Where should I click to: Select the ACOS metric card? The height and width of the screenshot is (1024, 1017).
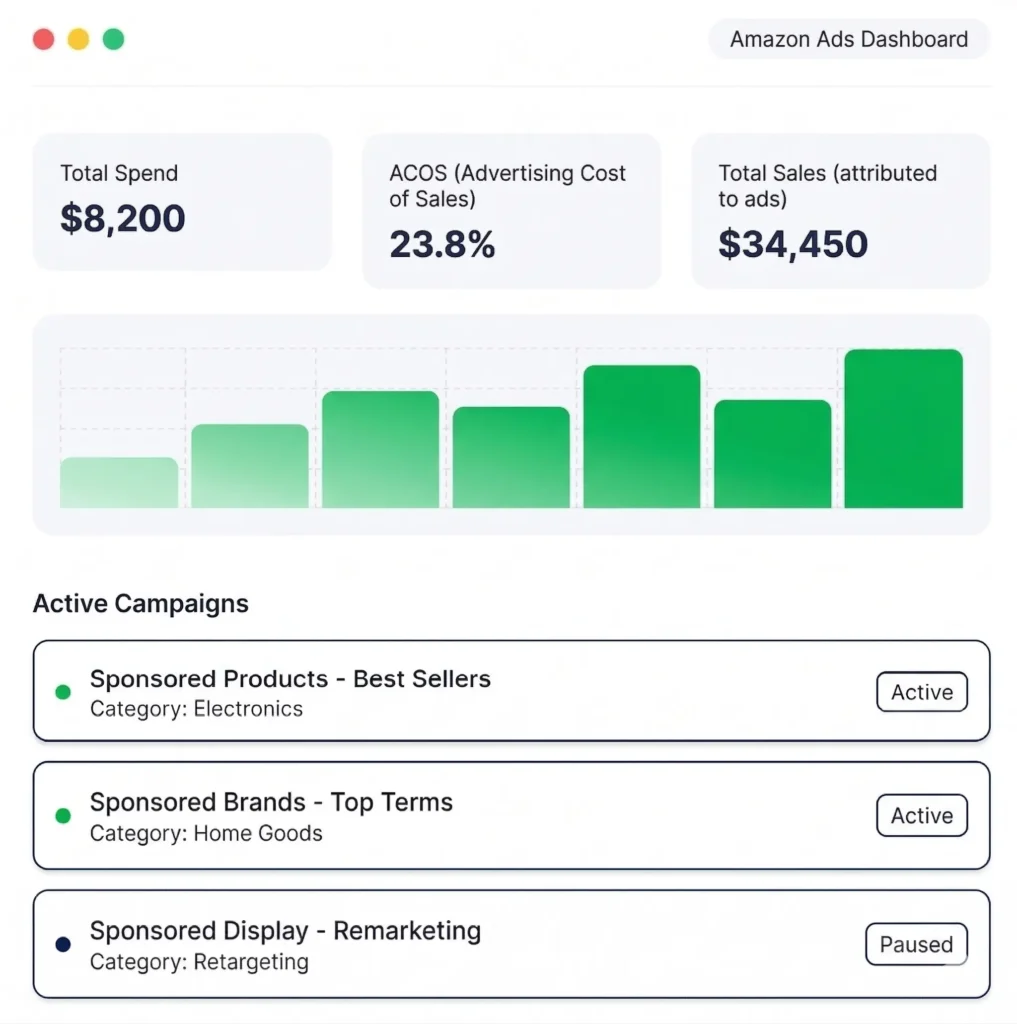coord(511,211)
